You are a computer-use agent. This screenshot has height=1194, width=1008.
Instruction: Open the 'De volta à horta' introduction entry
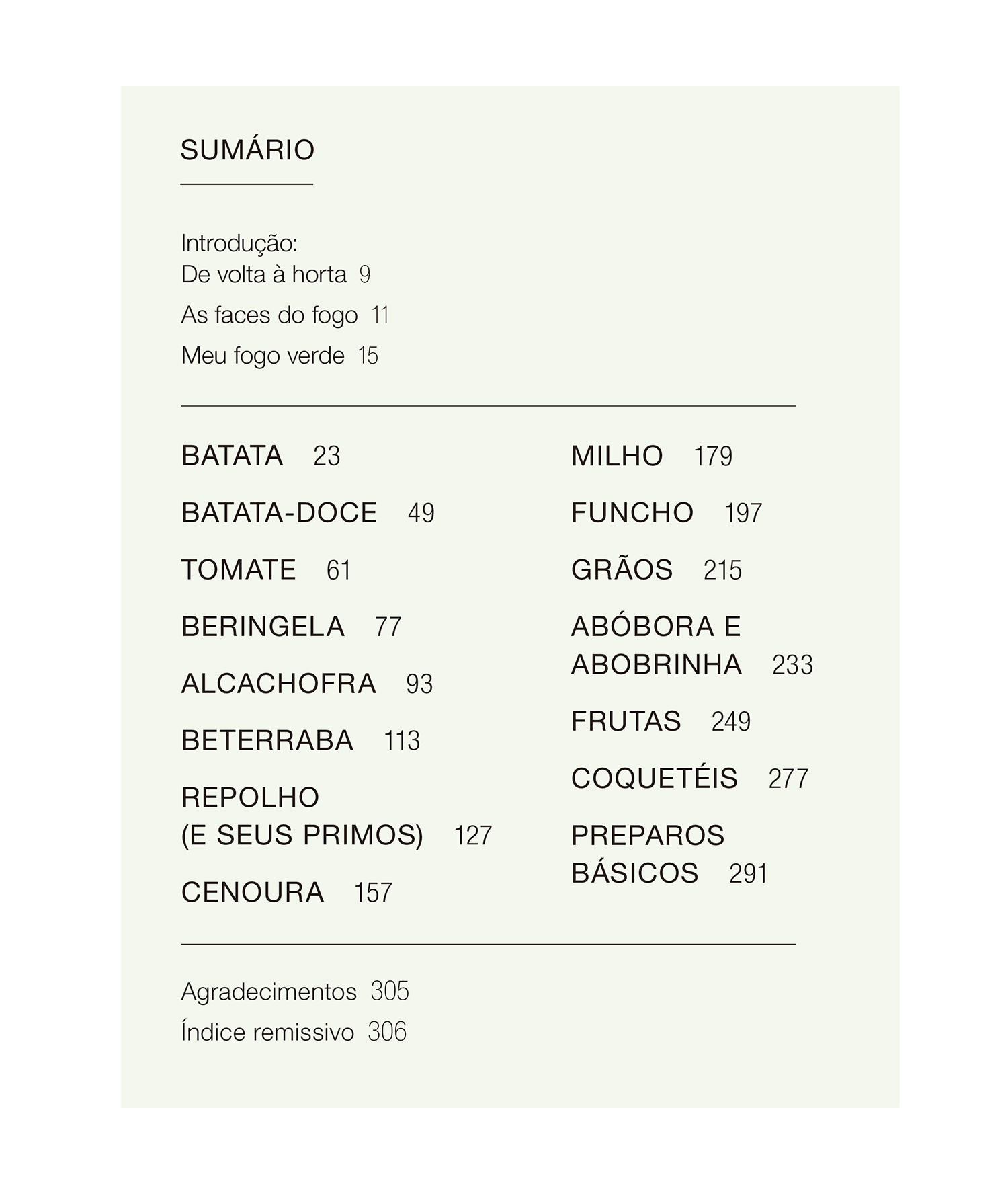(x=264, y=274)
